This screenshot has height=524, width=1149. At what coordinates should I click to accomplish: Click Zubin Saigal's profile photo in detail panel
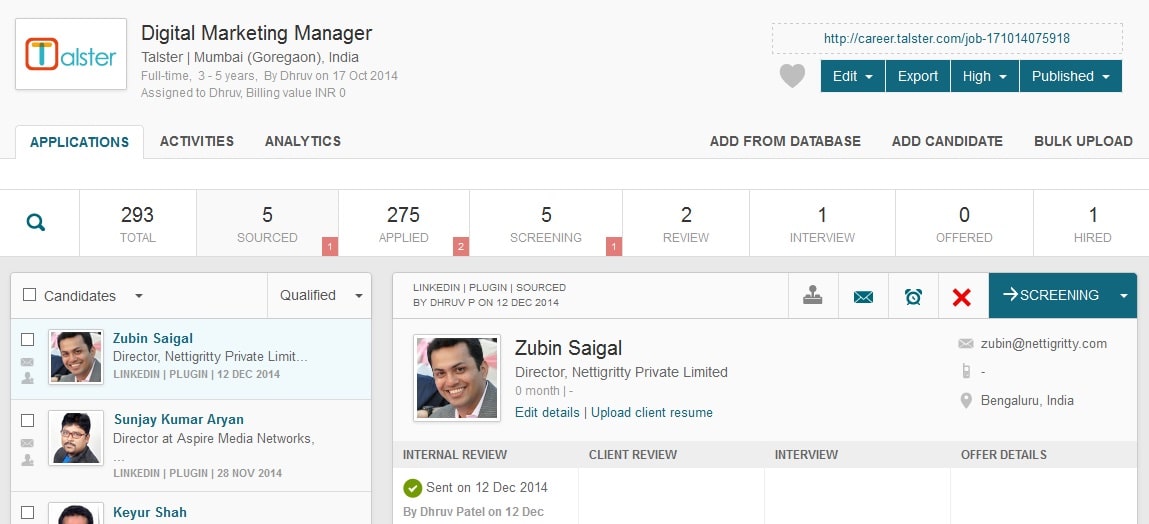pos(457,378)
